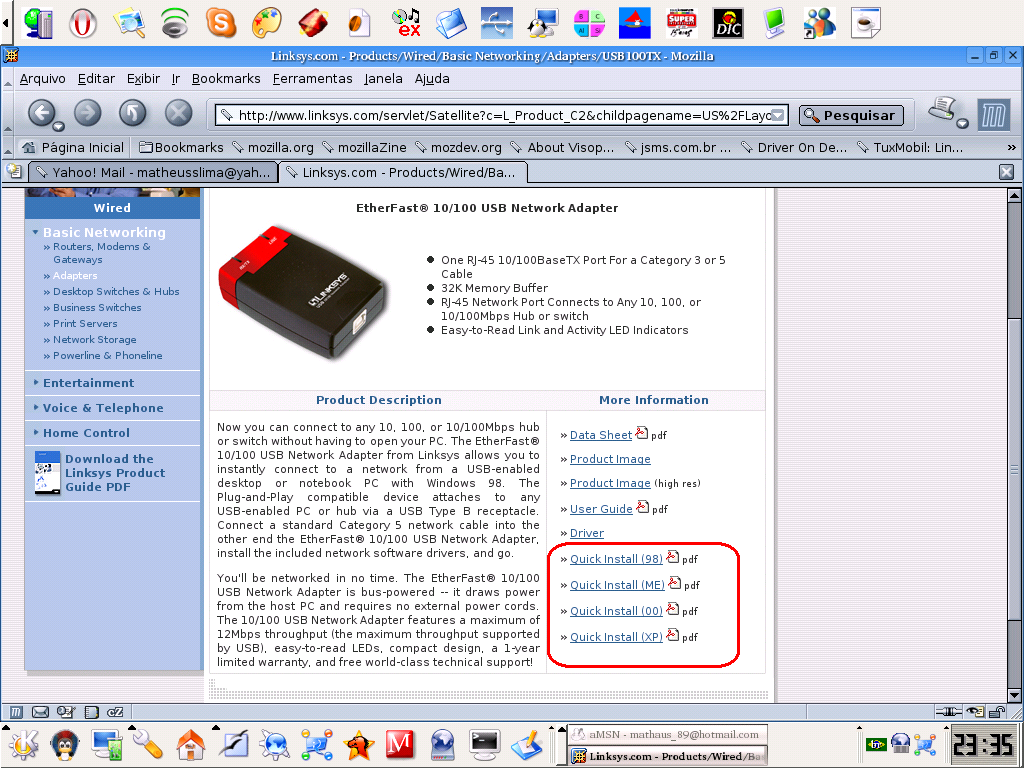Screen dimensions: 1024x768
Task: Open the paint palette application icon
Action: click(x=266, y=23)
